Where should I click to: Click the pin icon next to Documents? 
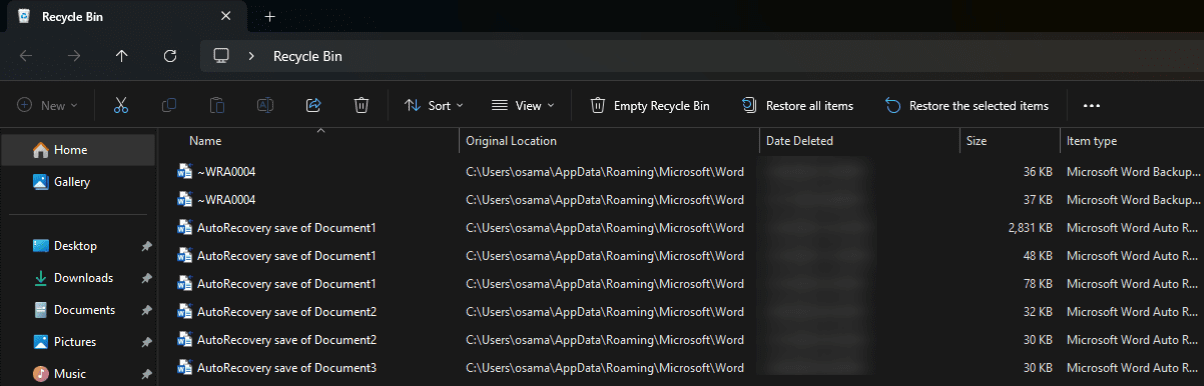[x=147, y=310]
